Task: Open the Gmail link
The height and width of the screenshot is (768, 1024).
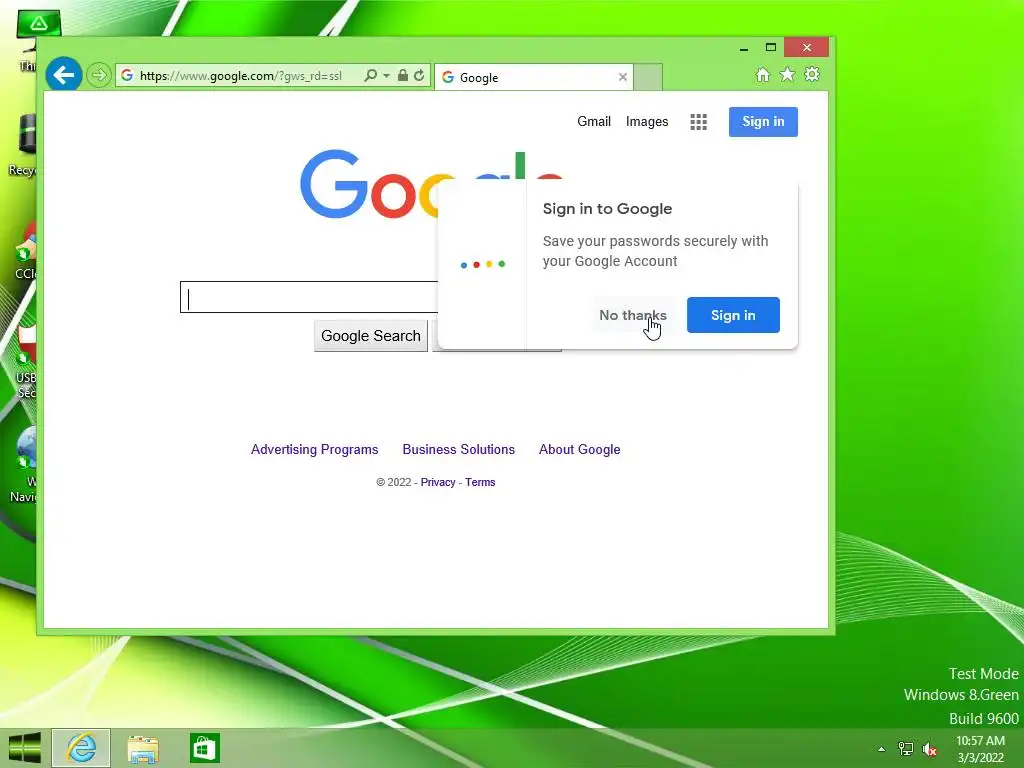Action: point(594,121)
